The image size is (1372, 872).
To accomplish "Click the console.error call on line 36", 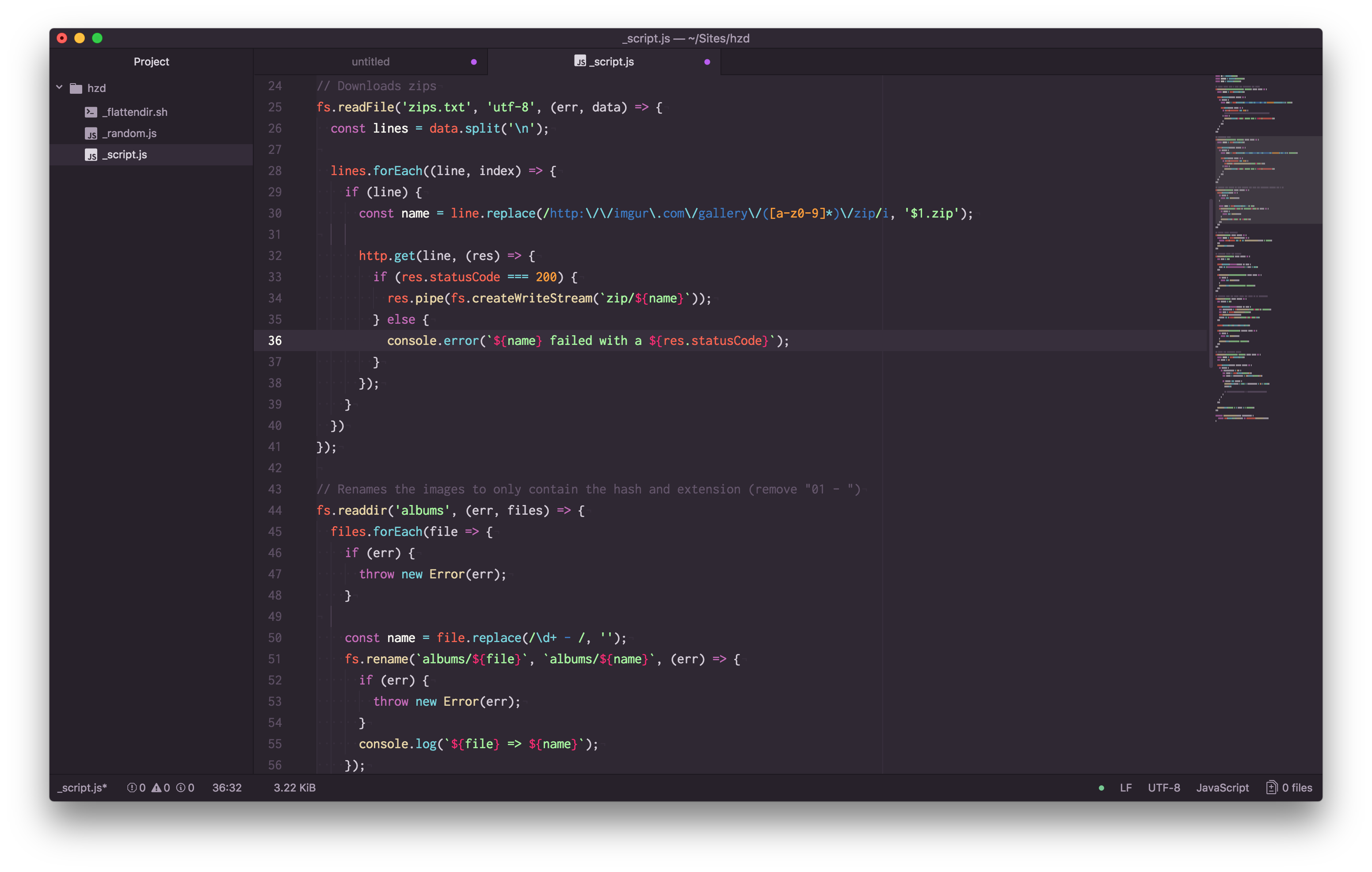I will [433, 340].
